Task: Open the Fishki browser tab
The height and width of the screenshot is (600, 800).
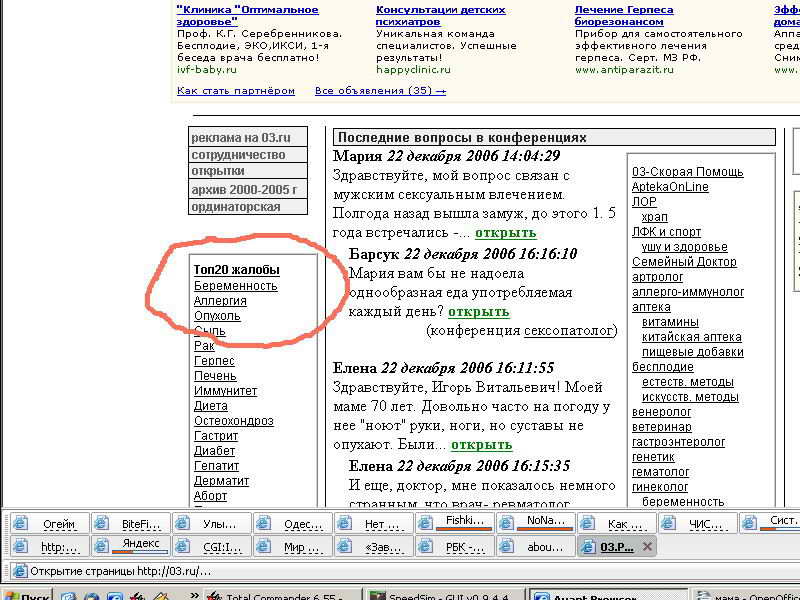Action: pyautogui.click(x=464, y=522)
